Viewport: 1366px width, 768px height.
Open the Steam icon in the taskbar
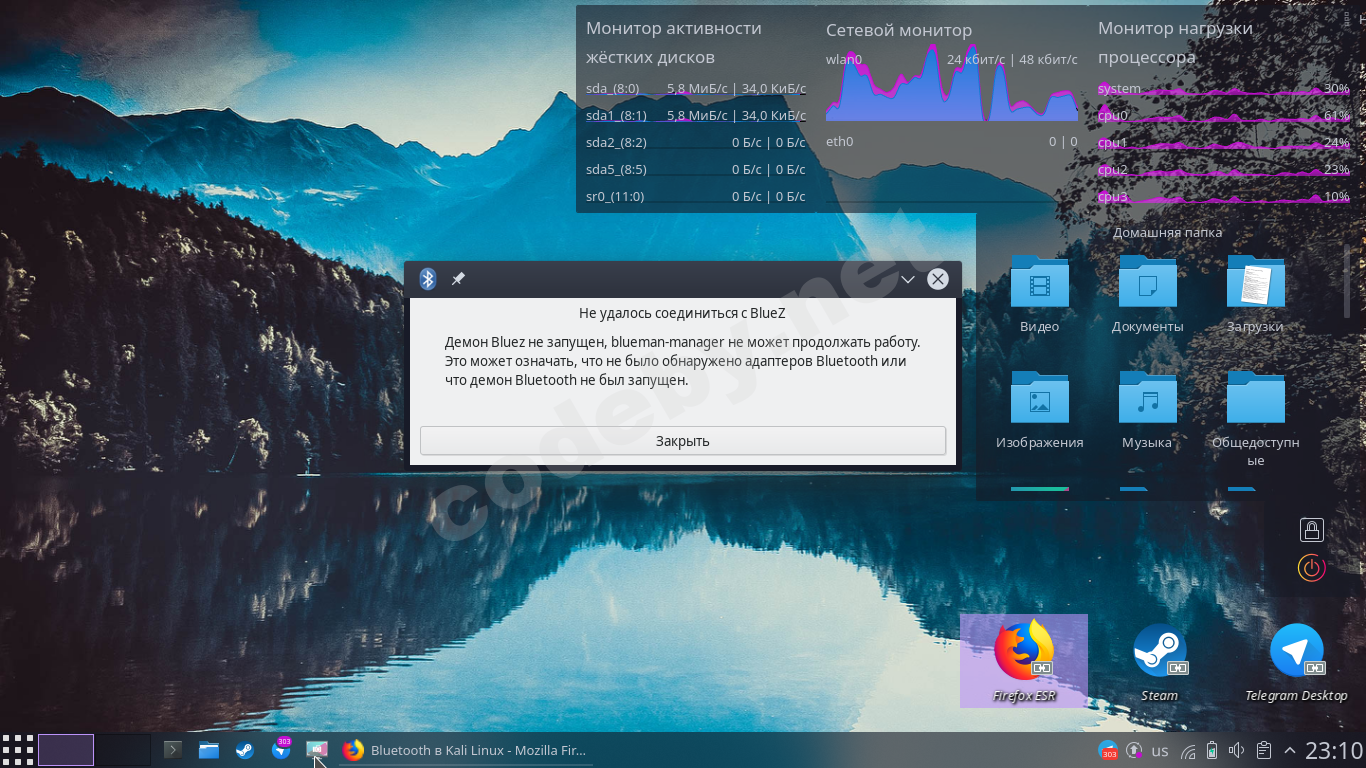tap(244, 750)
